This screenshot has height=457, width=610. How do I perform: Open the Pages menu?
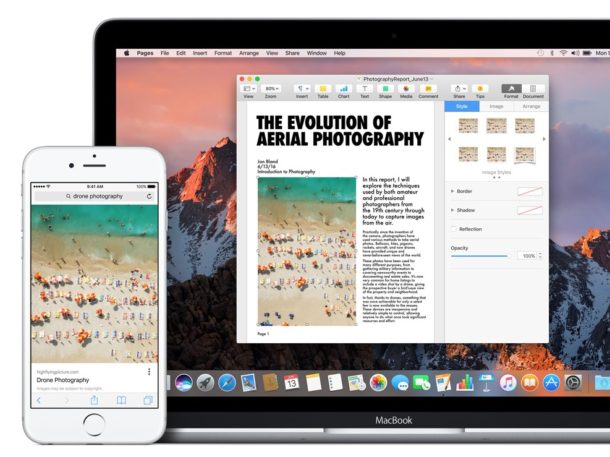point(145,53)
